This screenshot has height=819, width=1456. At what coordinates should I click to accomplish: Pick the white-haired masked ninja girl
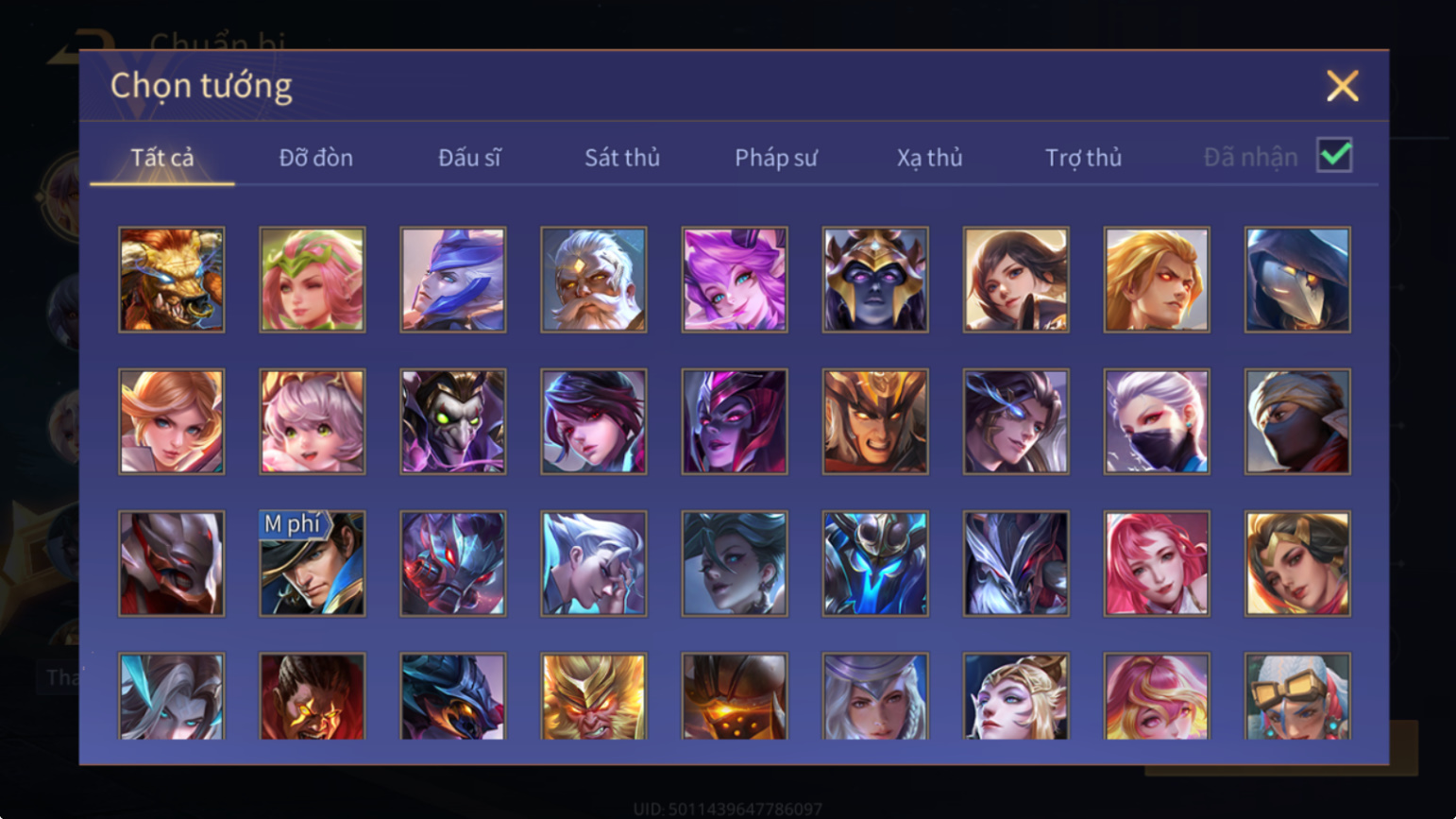pyautogui.click(x=1157, y=421)
